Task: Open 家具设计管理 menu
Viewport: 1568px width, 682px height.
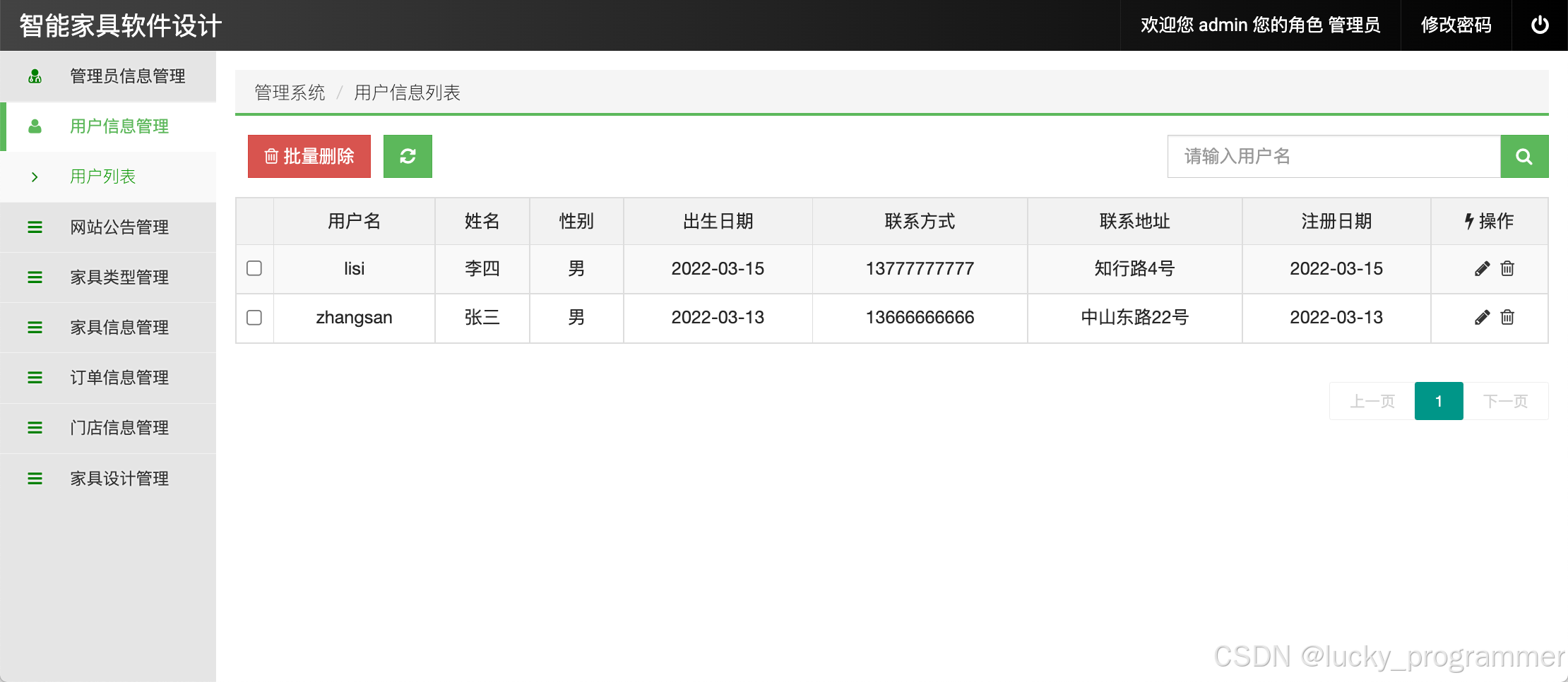Action: tap(108, 479)
